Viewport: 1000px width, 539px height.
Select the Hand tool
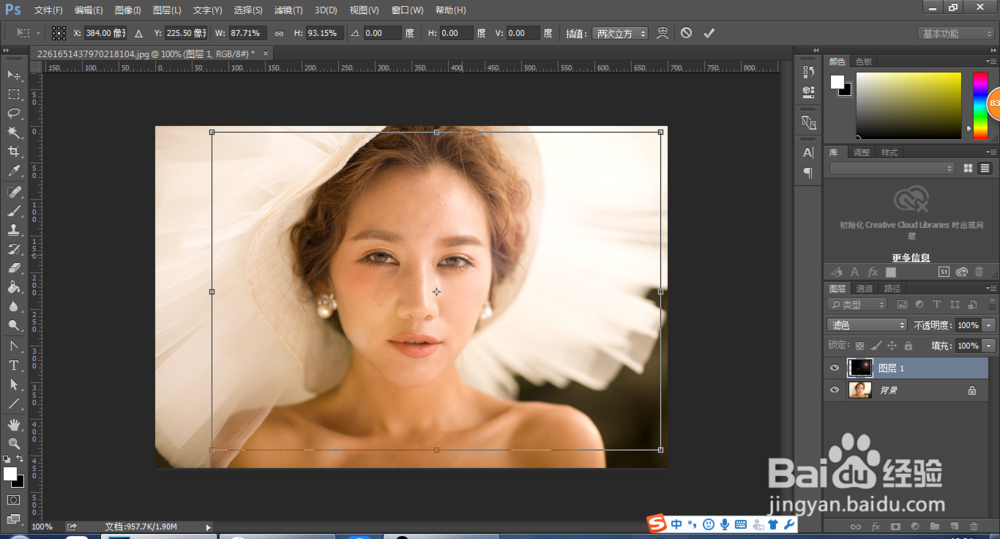coord(14,424)
